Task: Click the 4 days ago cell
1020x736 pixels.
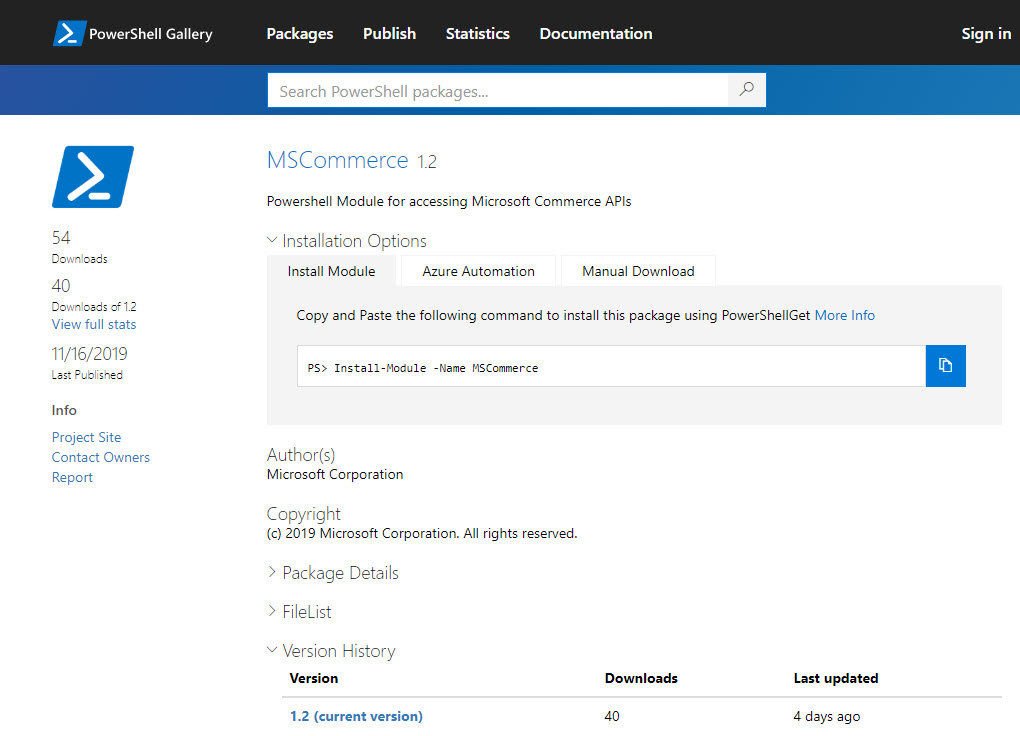Action: (x=827, y=716)
